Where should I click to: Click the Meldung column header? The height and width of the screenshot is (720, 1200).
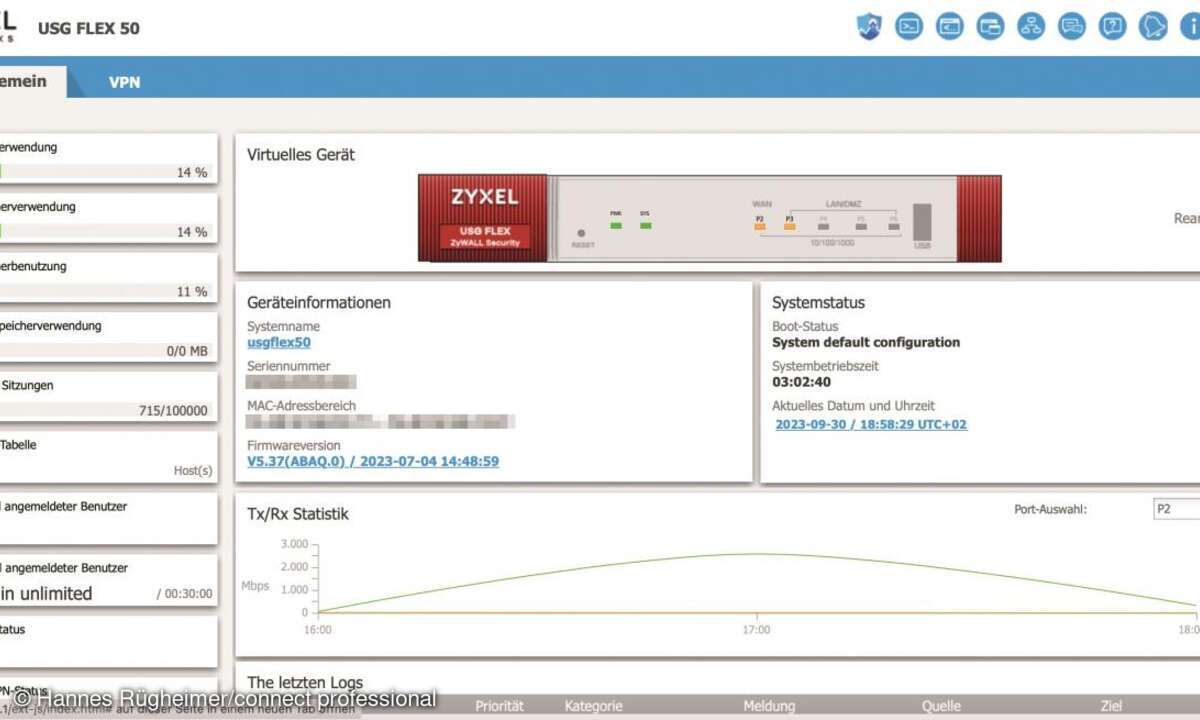coord(769,706)
